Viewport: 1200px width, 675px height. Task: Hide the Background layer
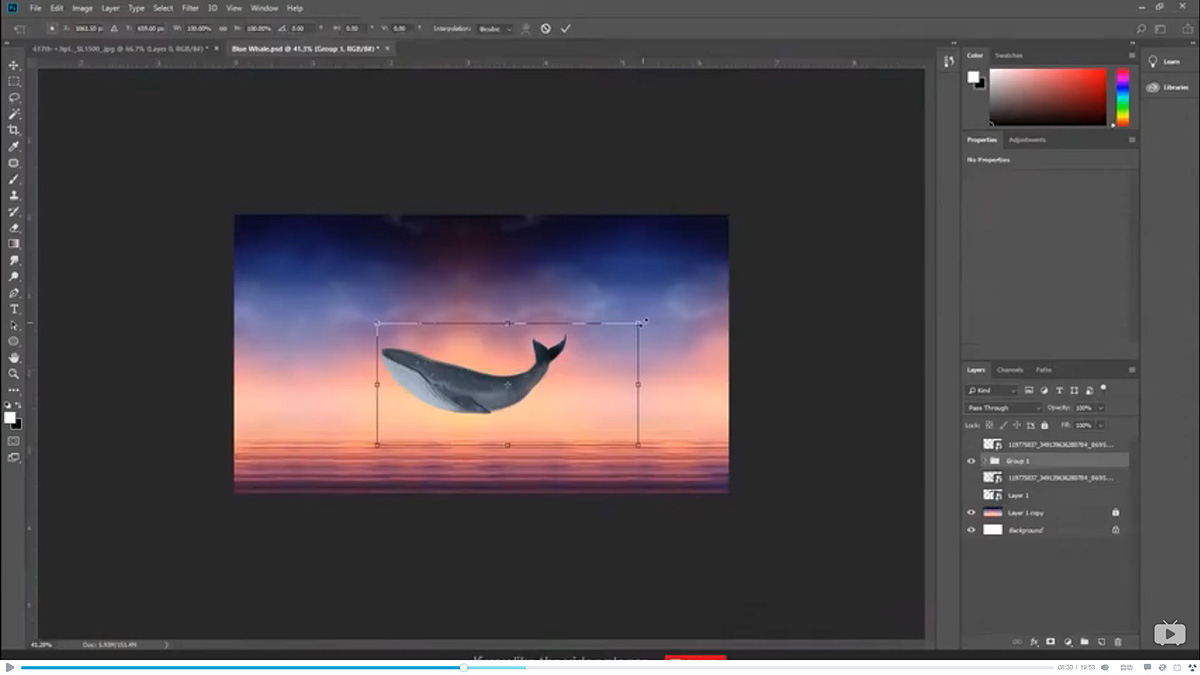[x=972, y=529]
